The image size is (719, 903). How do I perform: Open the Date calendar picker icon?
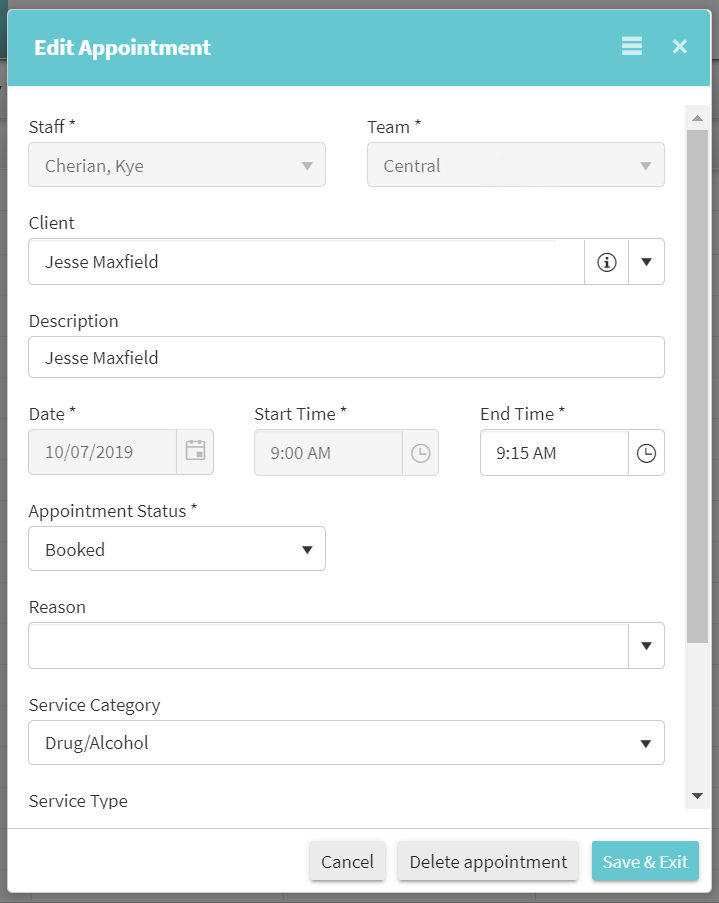click(195, 452)
